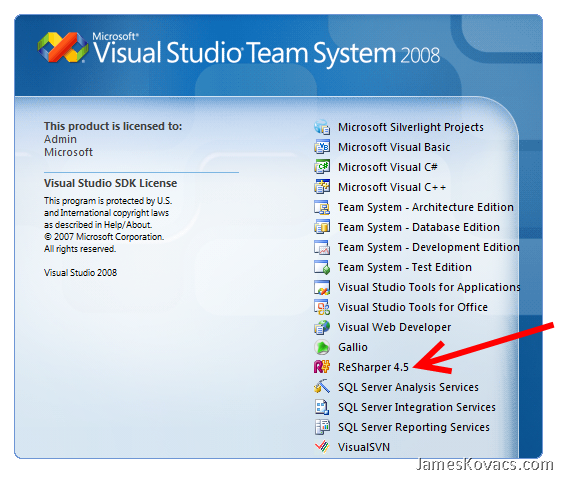Screen dimensions: 561x477
Task: Select the 'Microsoft Visual Basic' text
Action: point(394,147)
